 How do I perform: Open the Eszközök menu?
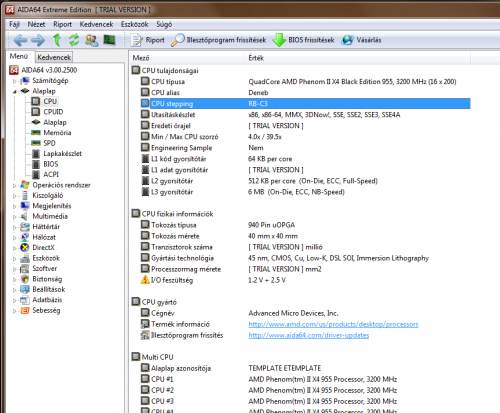(x=134, y=24)
